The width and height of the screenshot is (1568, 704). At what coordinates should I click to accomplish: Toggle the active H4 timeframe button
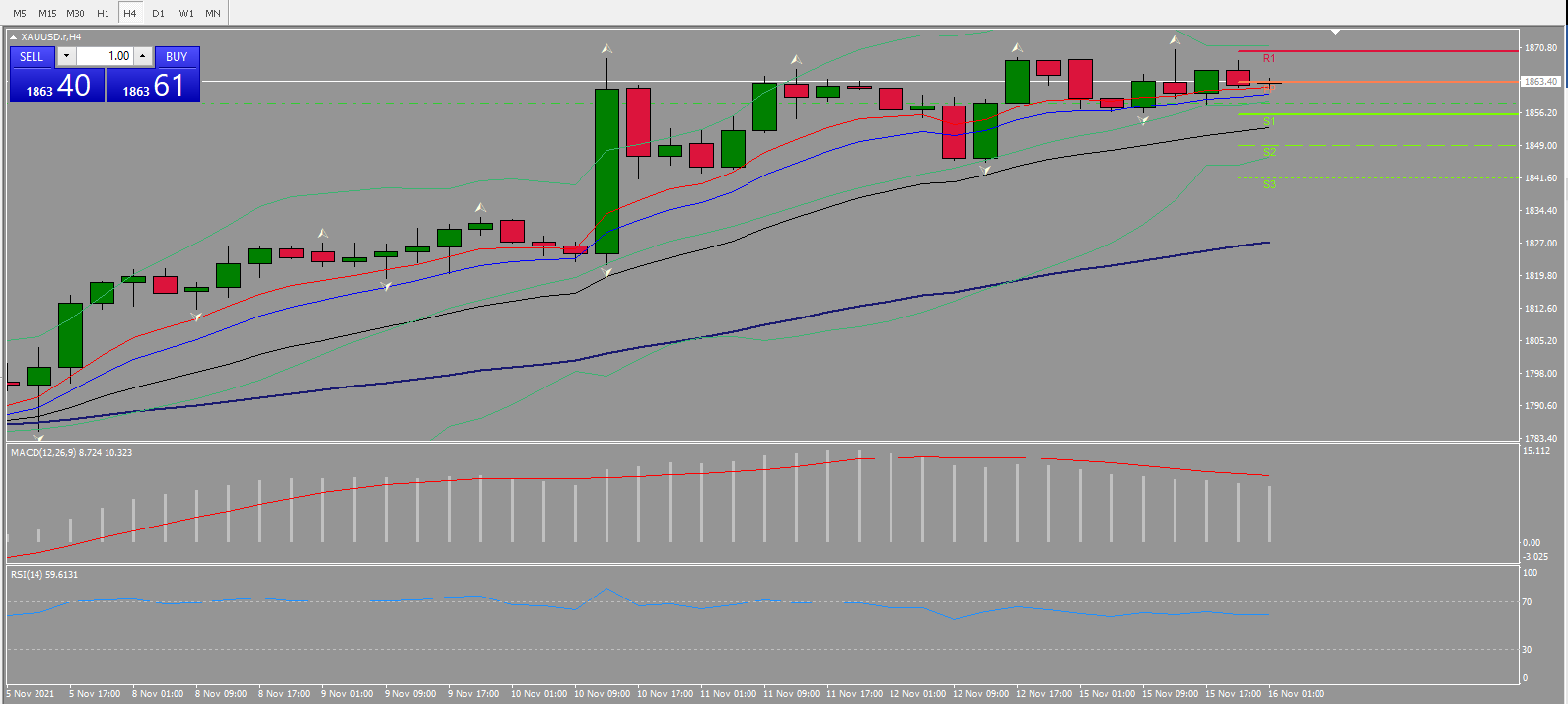coord(130,13)
